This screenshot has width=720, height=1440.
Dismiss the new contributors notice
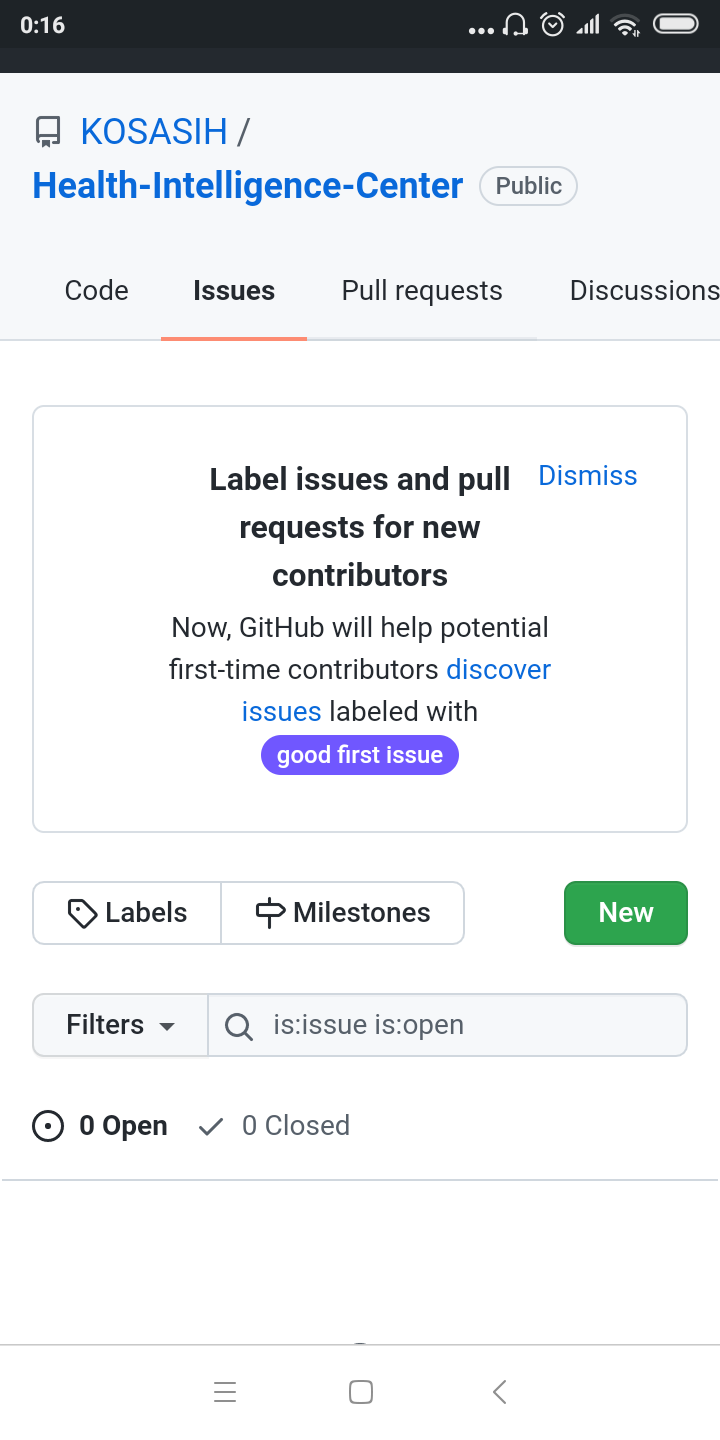[587, 476]
